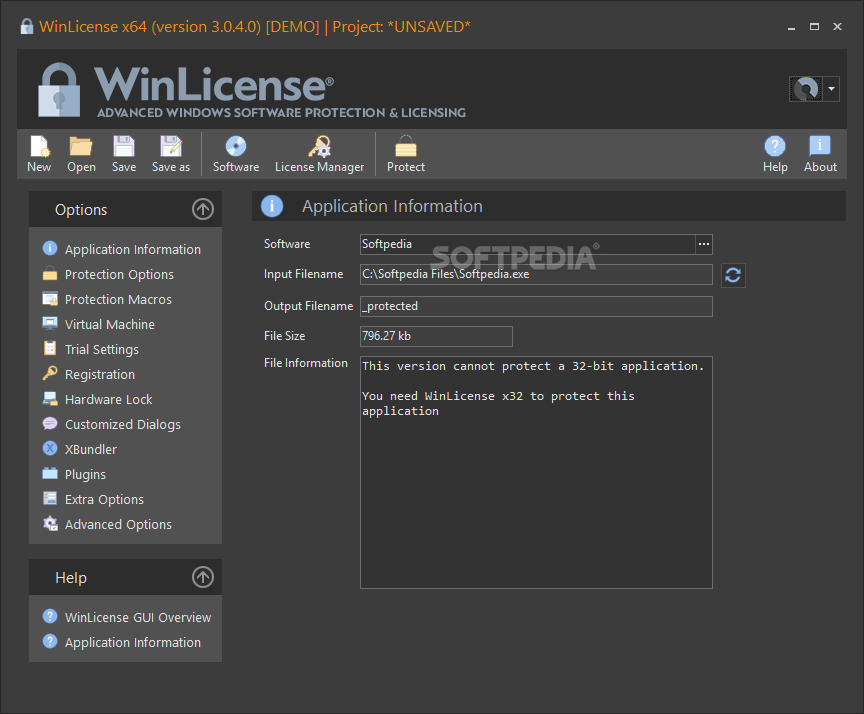Open the Software disc icon in toolbar
The image size is (864, 714).
236,147
